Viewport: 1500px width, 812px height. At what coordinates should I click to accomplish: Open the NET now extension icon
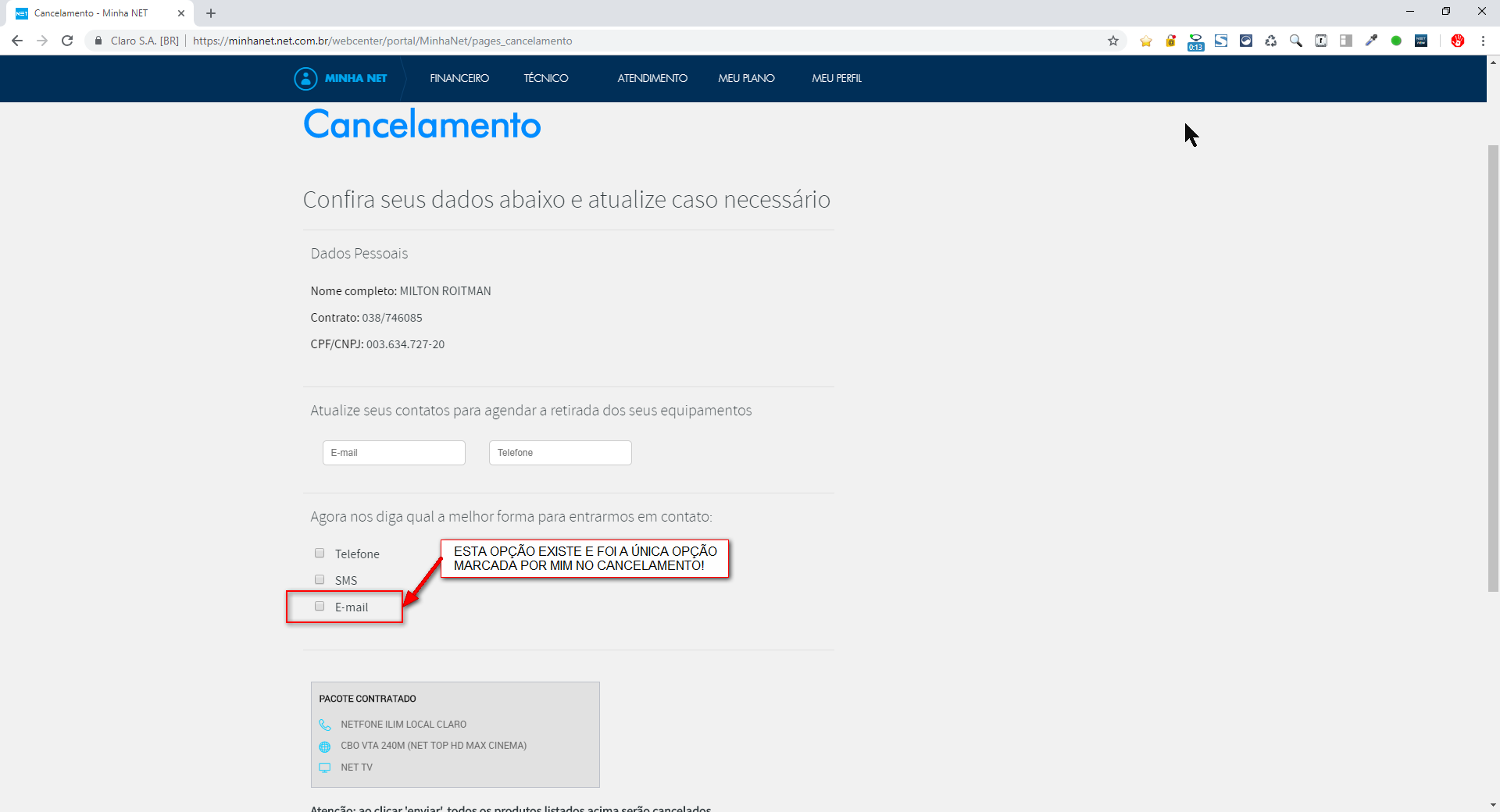[1421, 41]
